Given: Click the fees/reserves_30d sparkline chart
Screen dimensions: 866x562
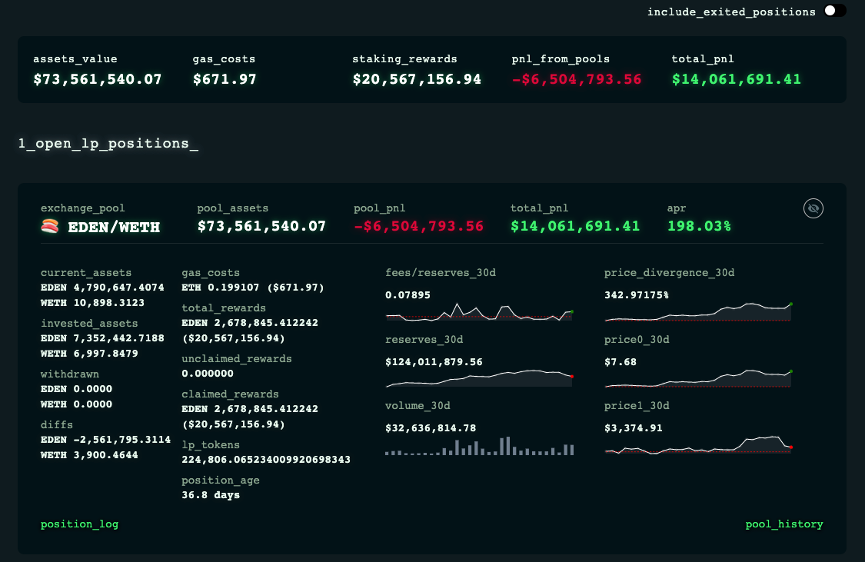Looking at the screenshot, I should (x=479, y=312).
